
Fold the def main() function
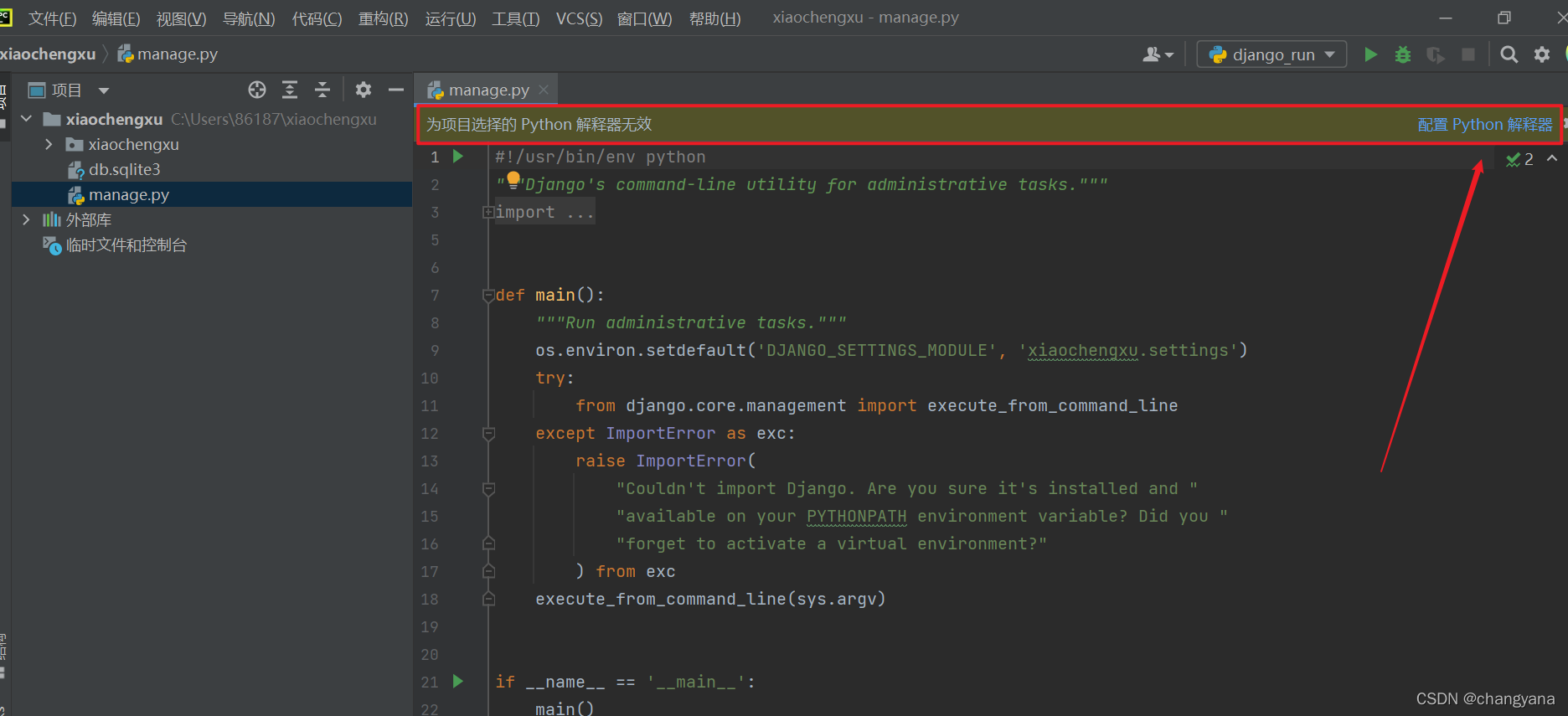(488, 296)
